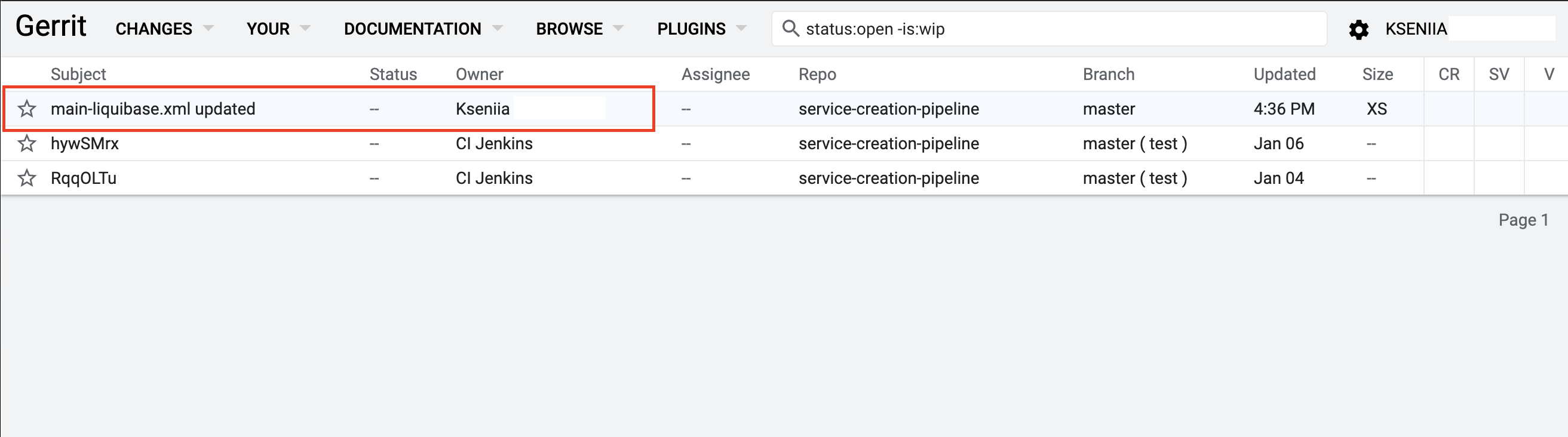The width and height of the screenshot is (1568, 437).
Task: Star the main-liquibase.xml updated change
Action: pos(27,109)
